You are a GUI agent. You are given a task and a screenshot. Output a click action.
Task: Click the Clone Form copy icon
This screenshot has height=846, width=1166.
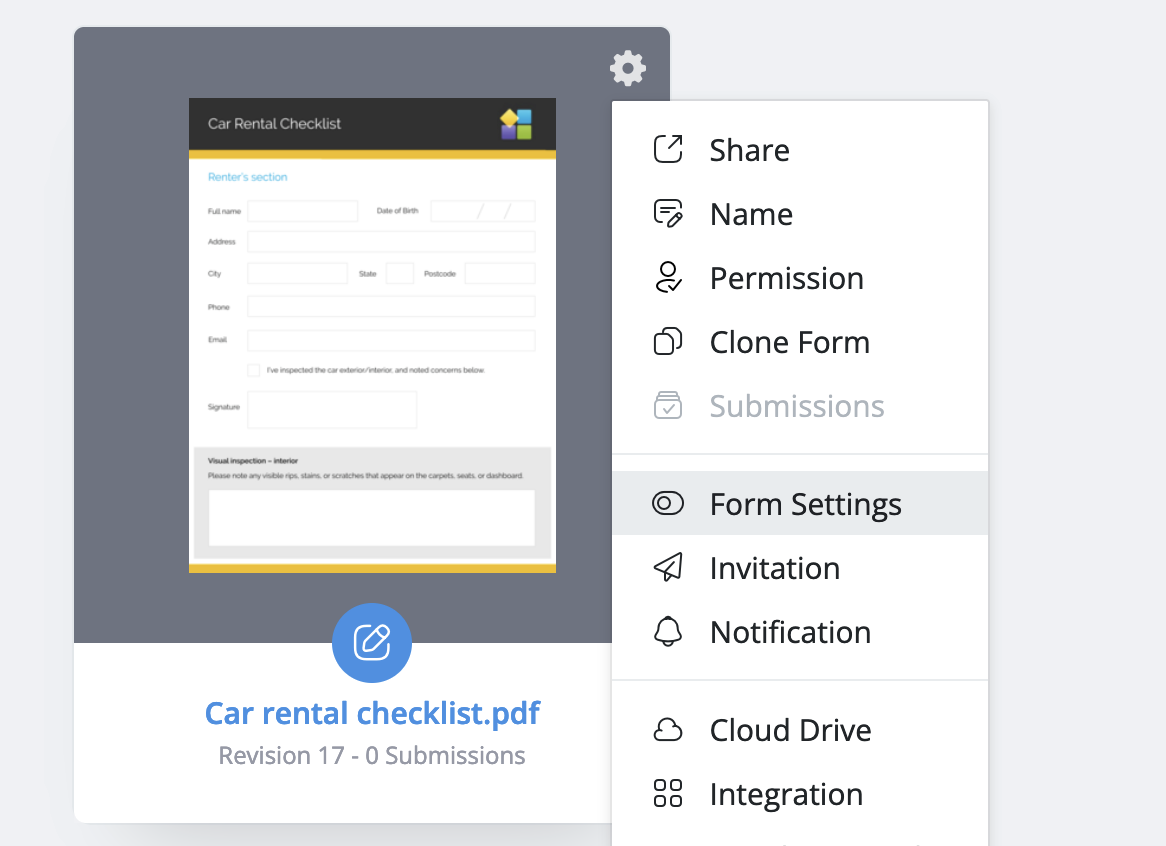[x=667, y=342]
